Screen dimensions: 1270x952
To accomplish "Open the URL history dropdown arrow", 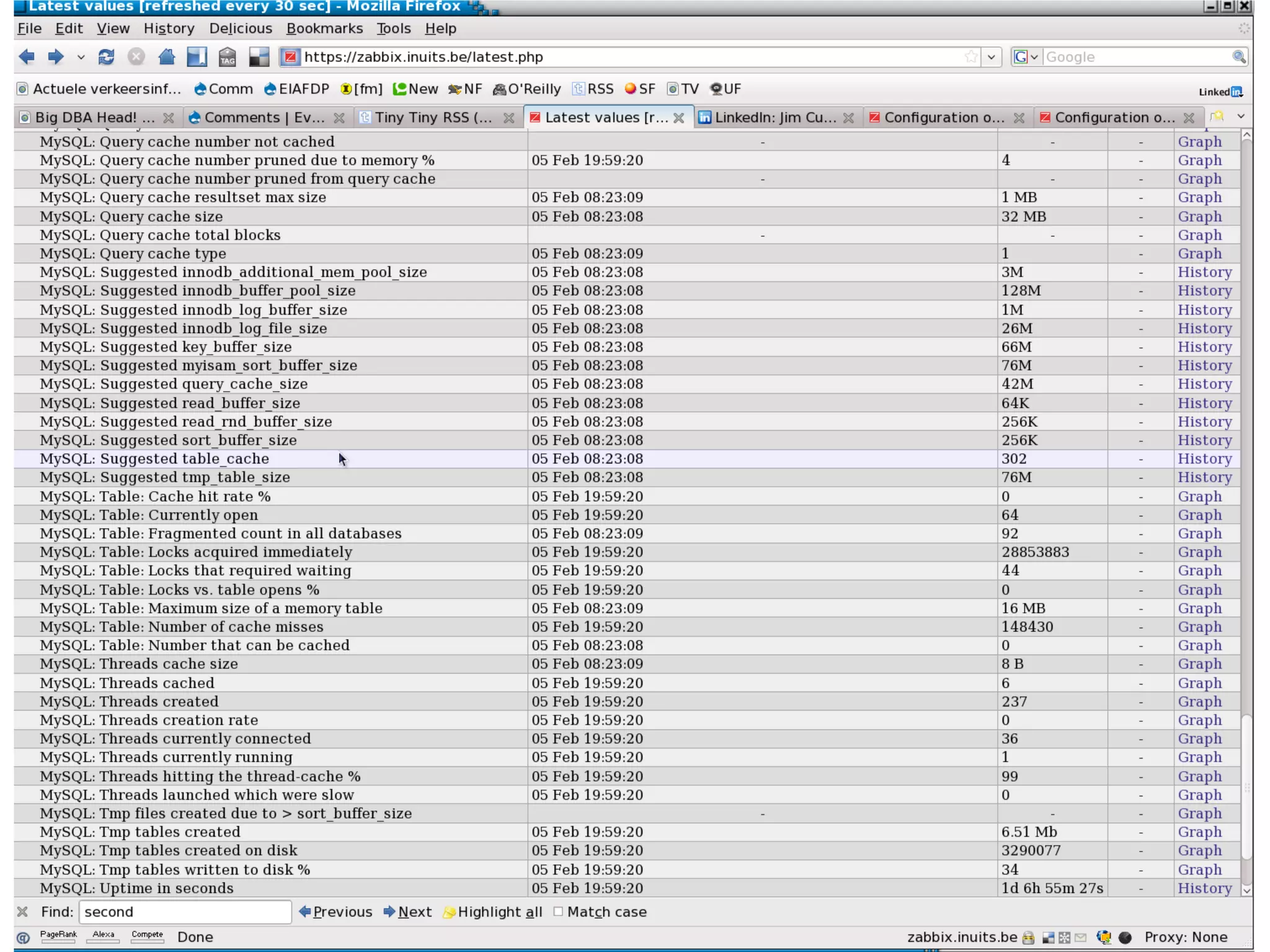I will click(x=992, y=57).
